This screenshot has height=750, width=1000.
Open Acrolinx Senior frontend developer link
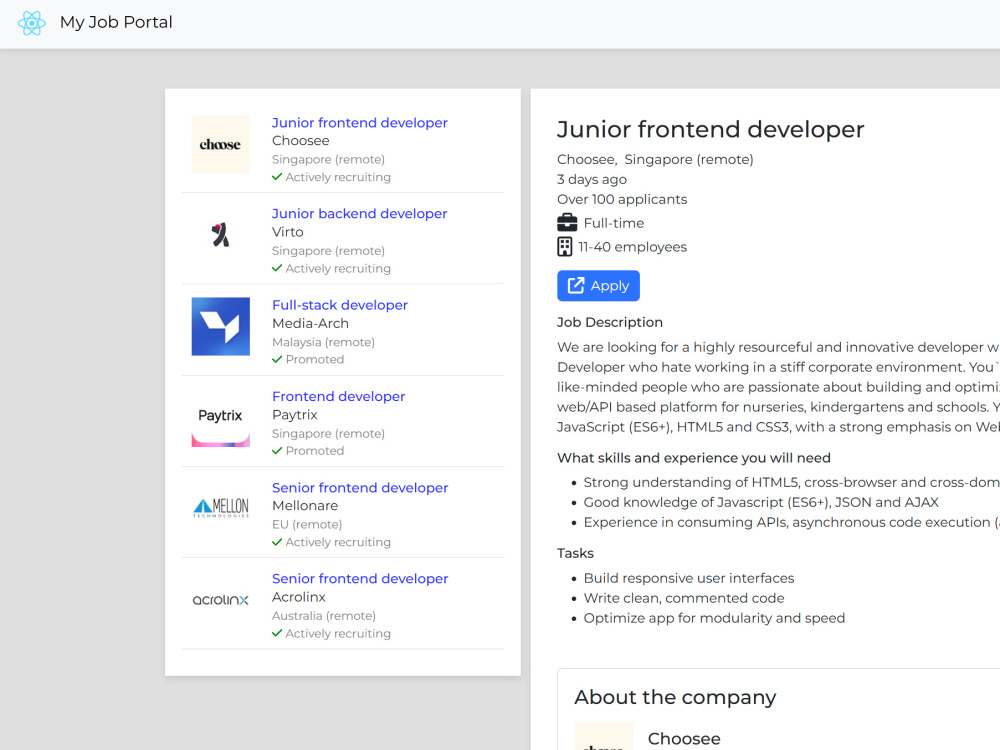coord(360,578)
